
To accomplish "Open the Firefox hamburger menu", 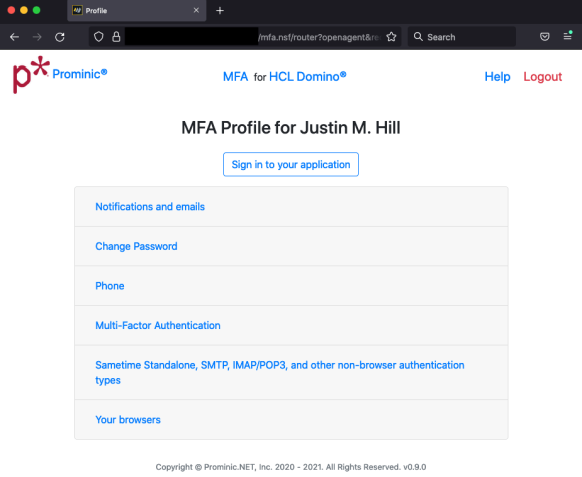I will pyautogui.click(x=568, y=36).
